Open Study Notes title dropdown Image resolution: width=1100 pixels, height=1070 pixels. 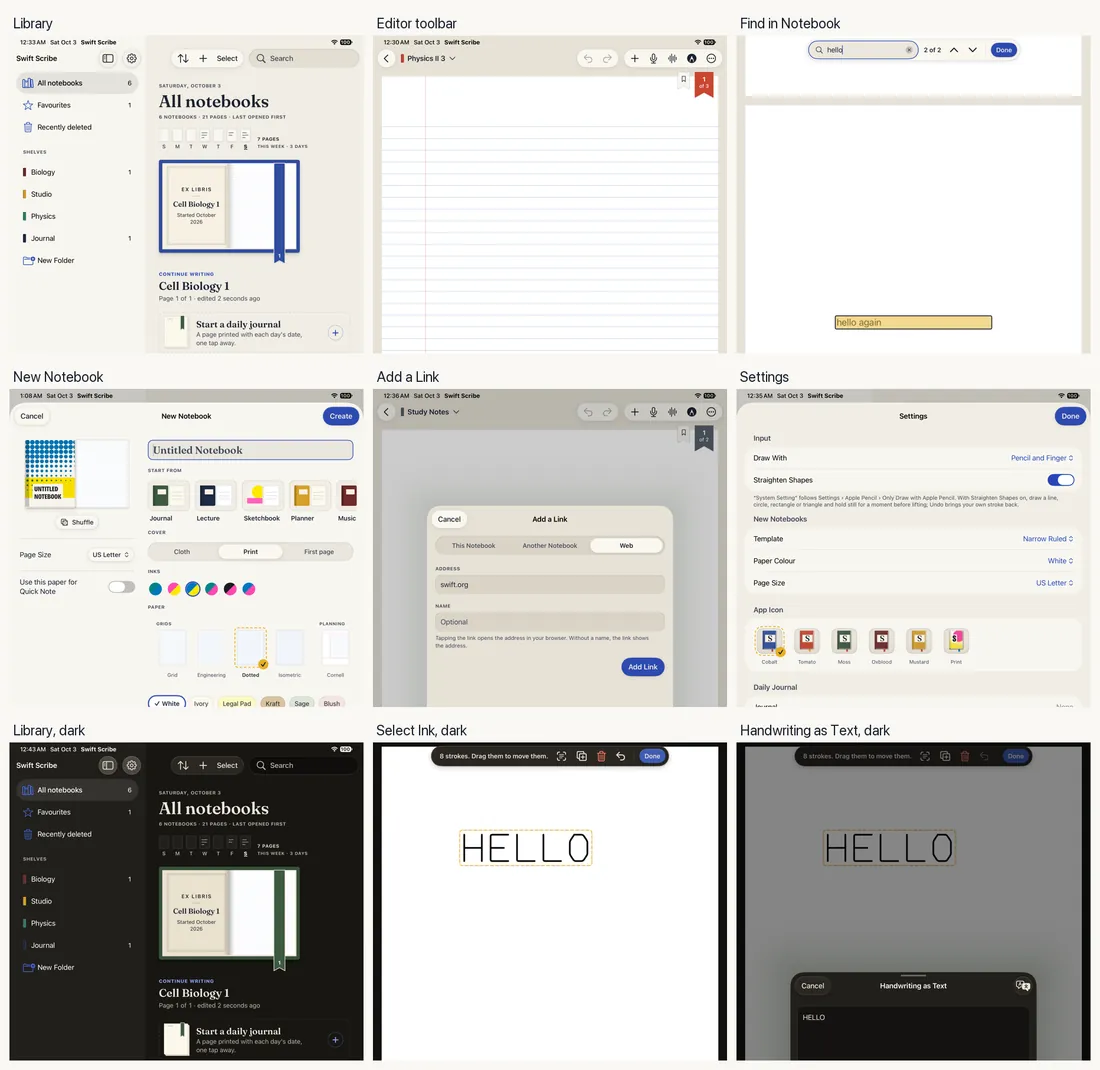click(430, 412)
